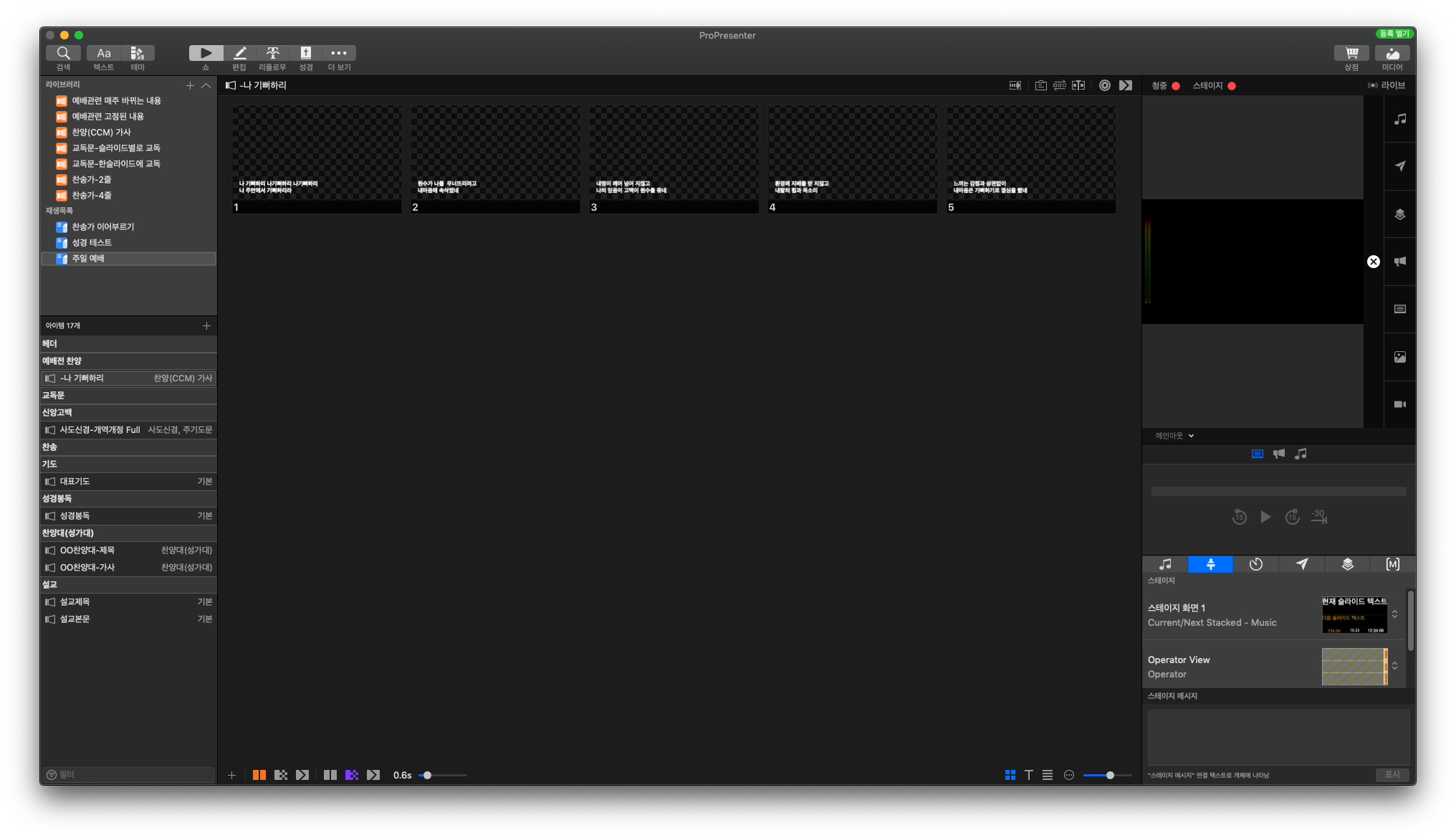The height and width of the screenshot is (838, 1456).
Task: Change layout for 스테이지 화면 1
Action: 1394,614
